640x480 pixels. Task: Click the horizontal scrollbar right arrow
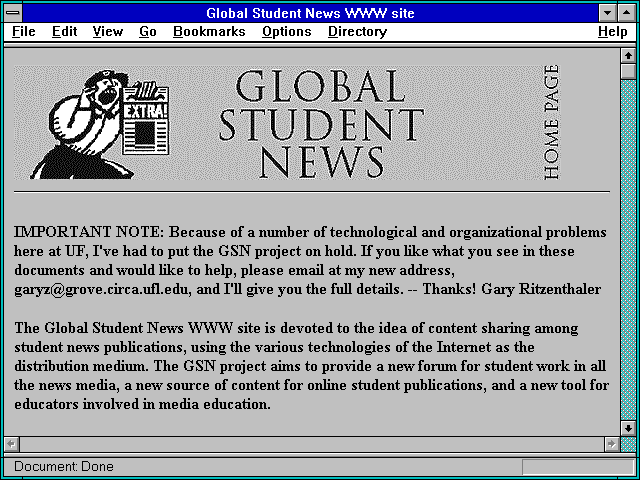611,444
